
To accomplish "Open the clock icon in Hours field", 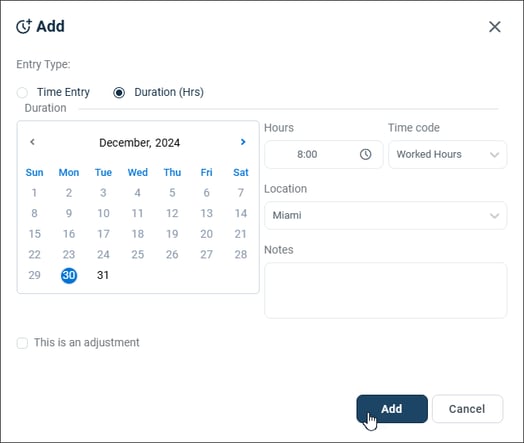I will [x=365, y=154].
